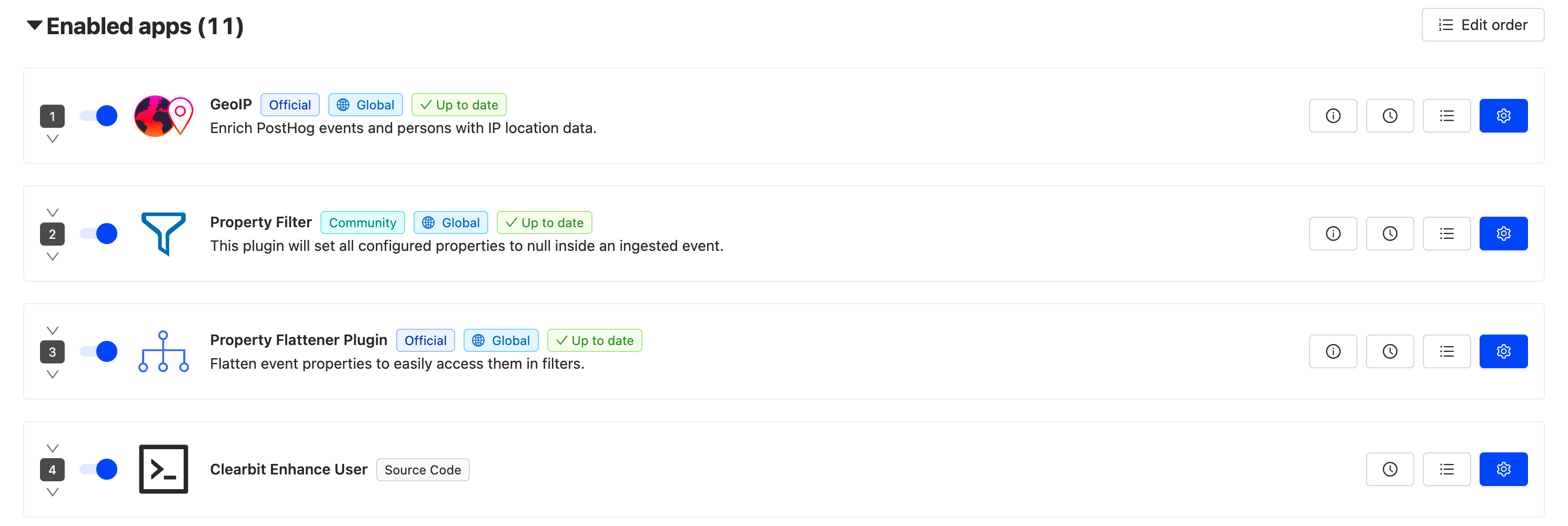Move Property Flattener Plugin up one position

click(x=52, y=330)
